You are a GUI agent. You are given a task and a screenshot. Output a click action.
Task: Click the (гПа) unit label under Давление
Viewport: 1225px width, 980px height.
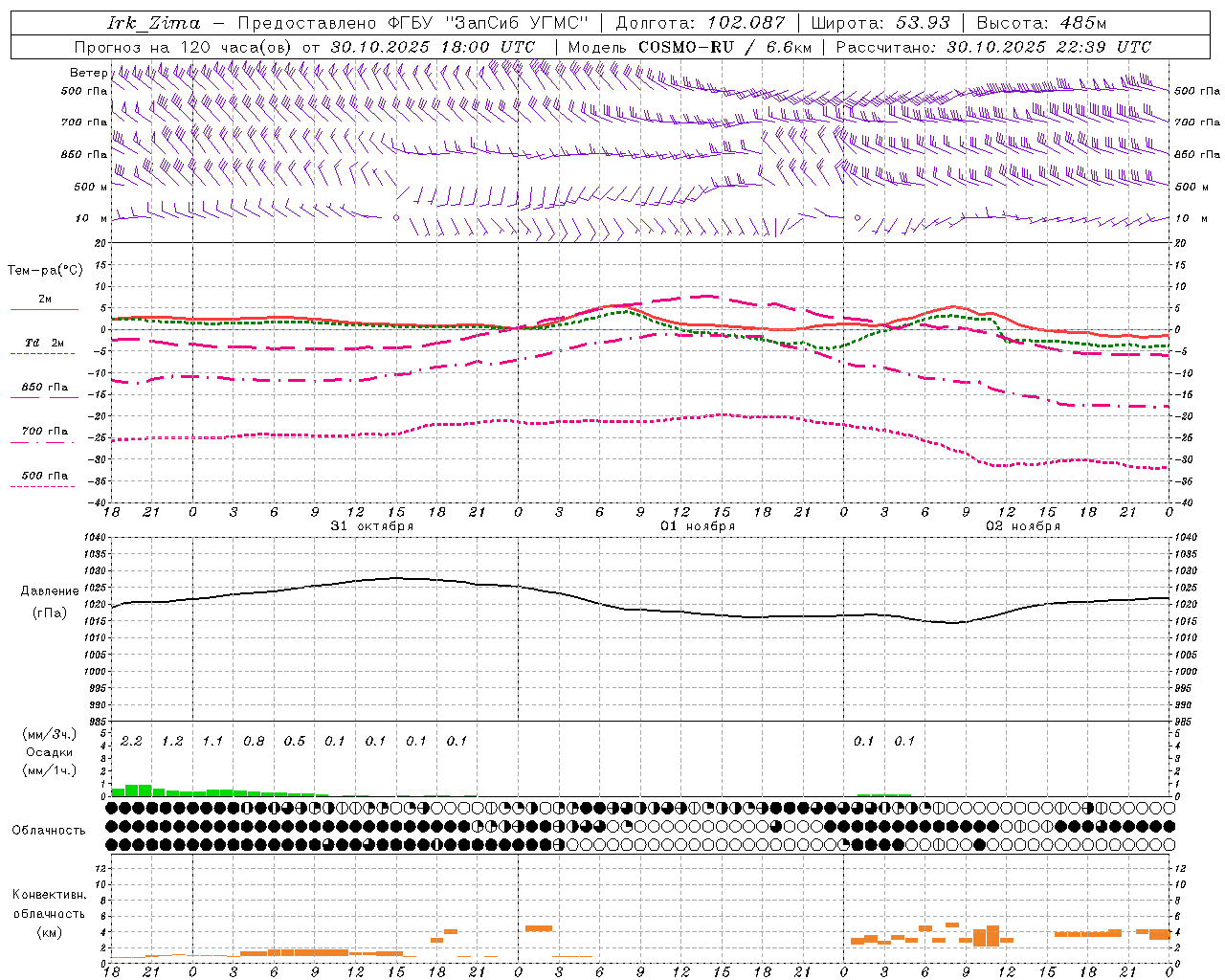tap(49, 613)
